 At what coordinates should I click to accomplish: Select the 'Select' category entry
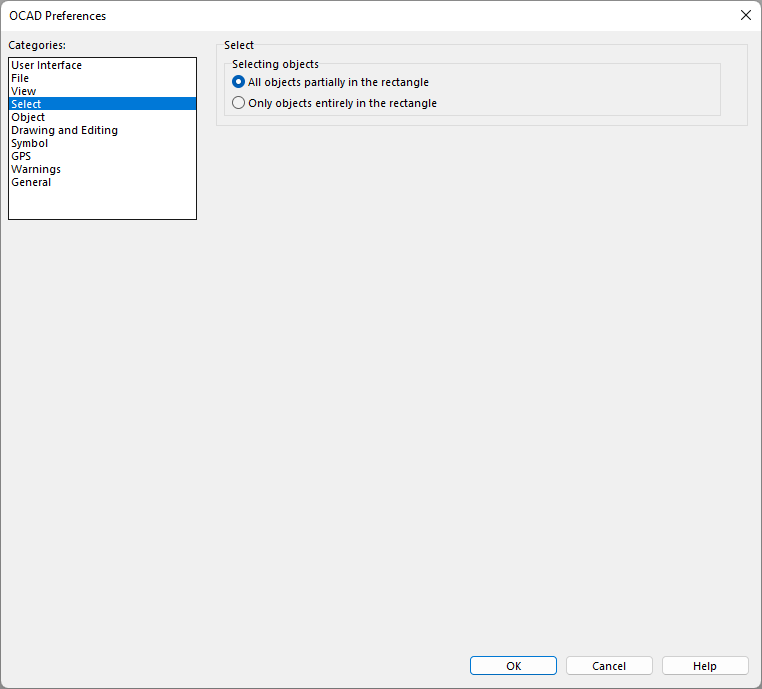click(x=103, y=104)
